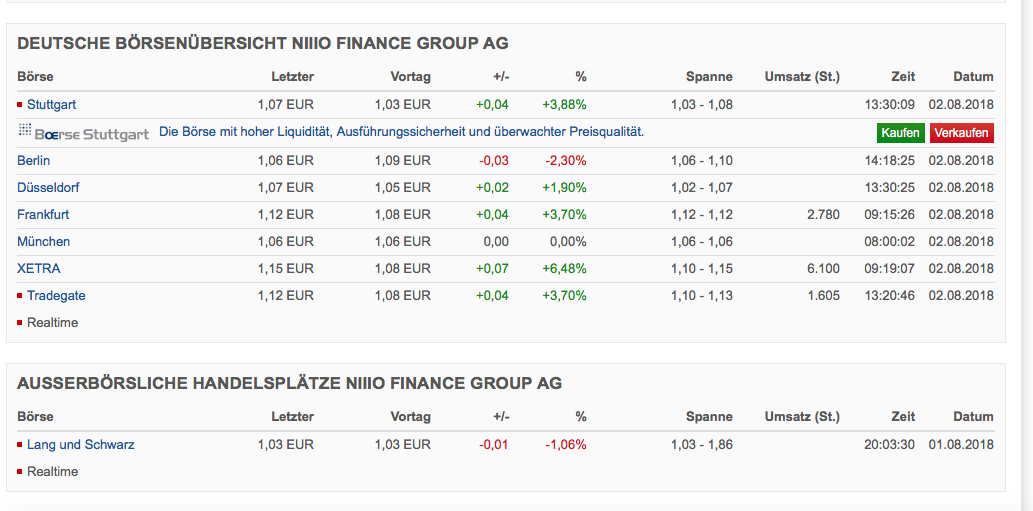Click the Umsatz (St.) header in Börsenübersicht
Viewport: 1033px width, 511px height.
[801, 76]
